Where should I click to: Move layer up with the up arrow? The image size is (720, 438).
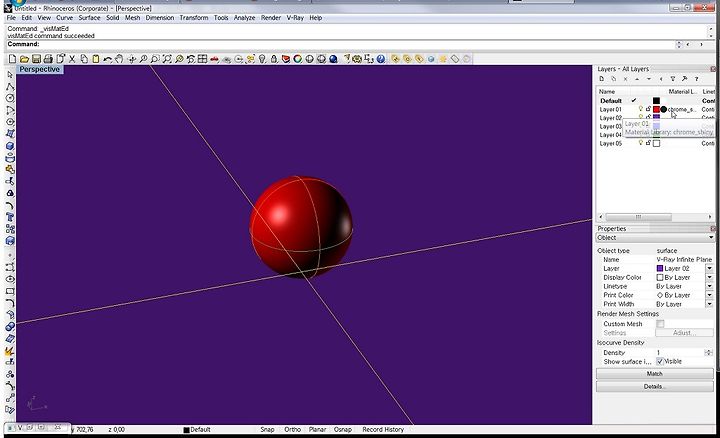click(x=637, y=79)
